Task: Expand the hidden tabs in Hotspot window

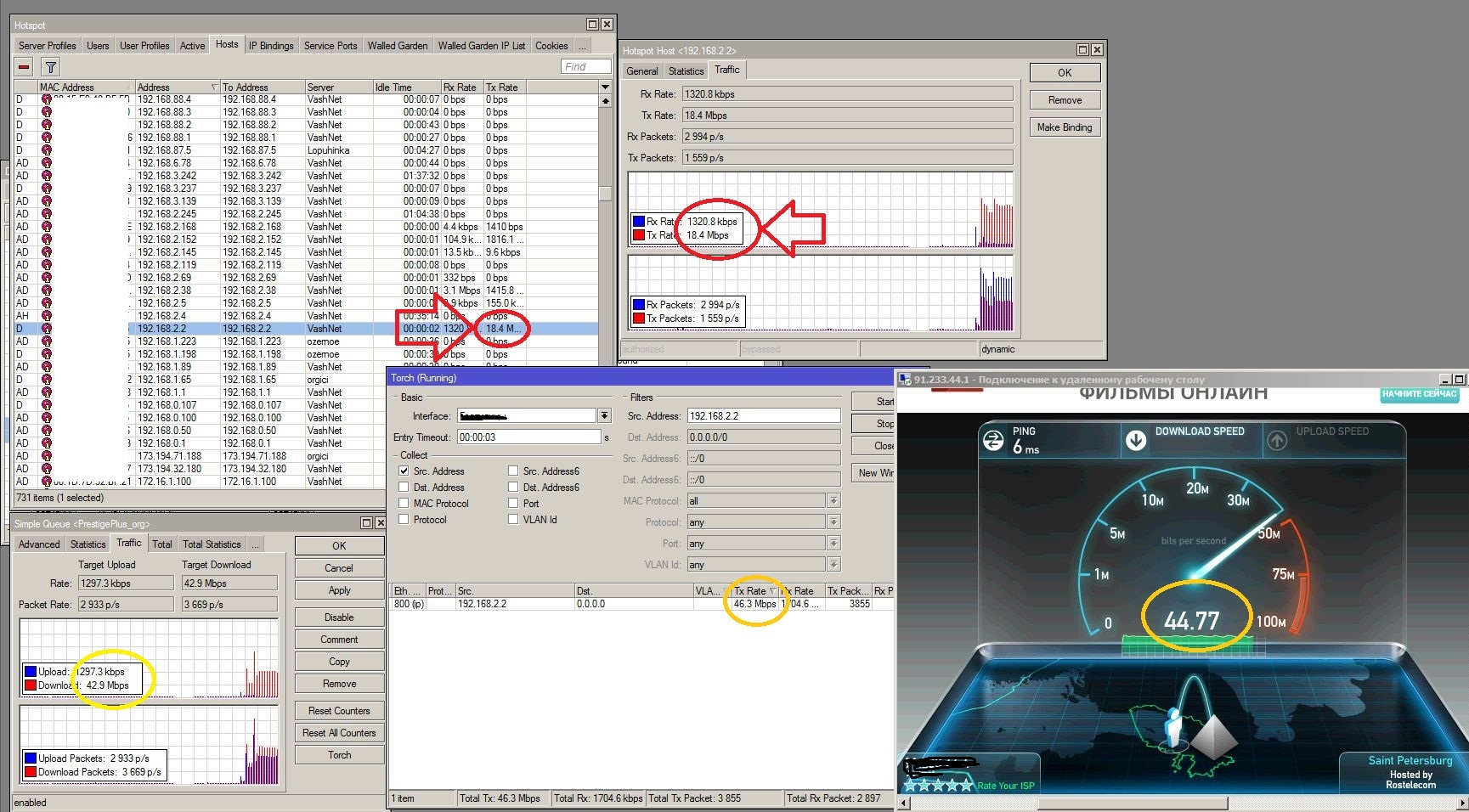Action: [x=582, y=46]
